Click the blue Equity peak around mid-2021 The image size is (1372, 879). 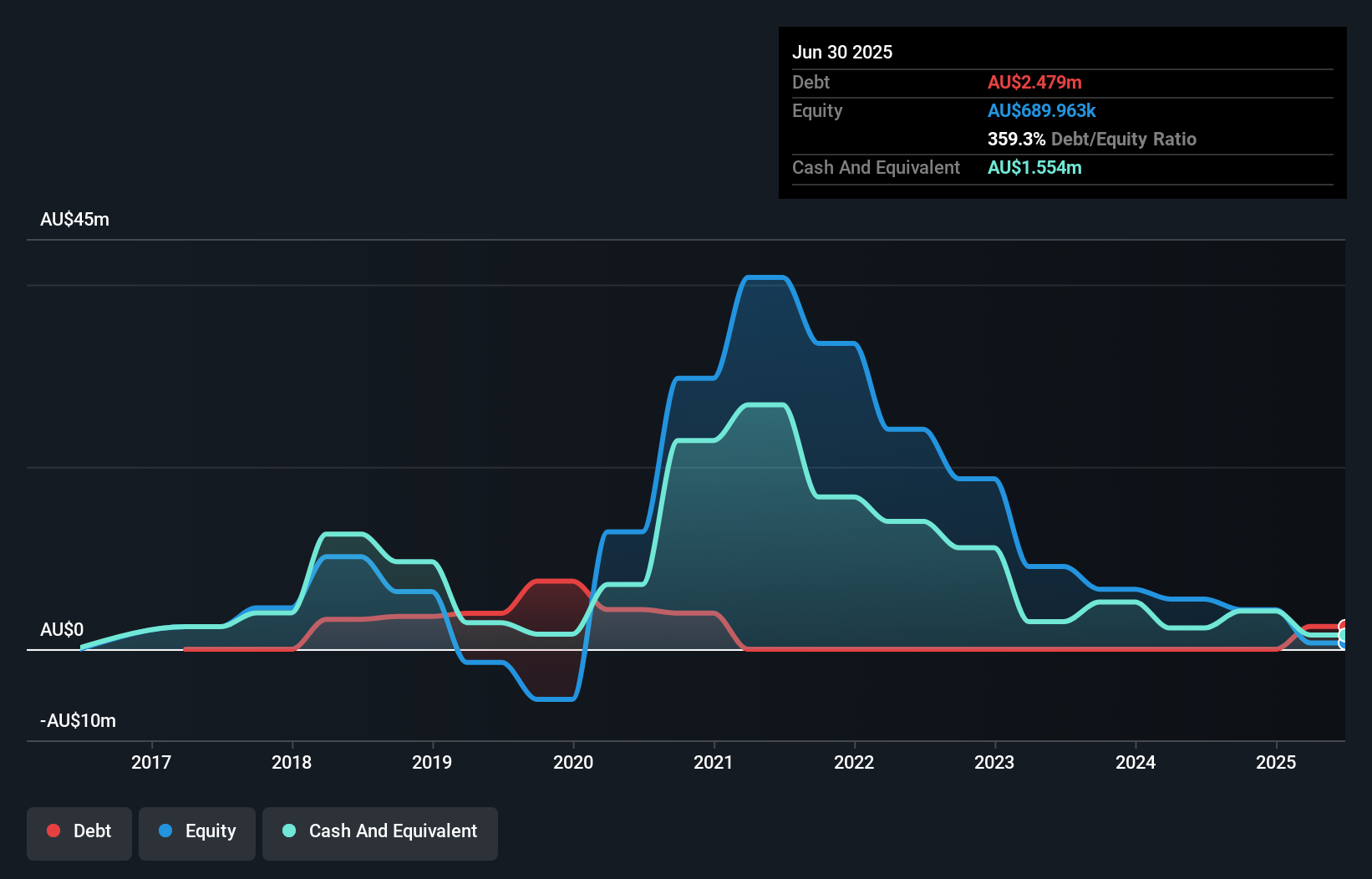pyautogui.click(x=765, y=277)
